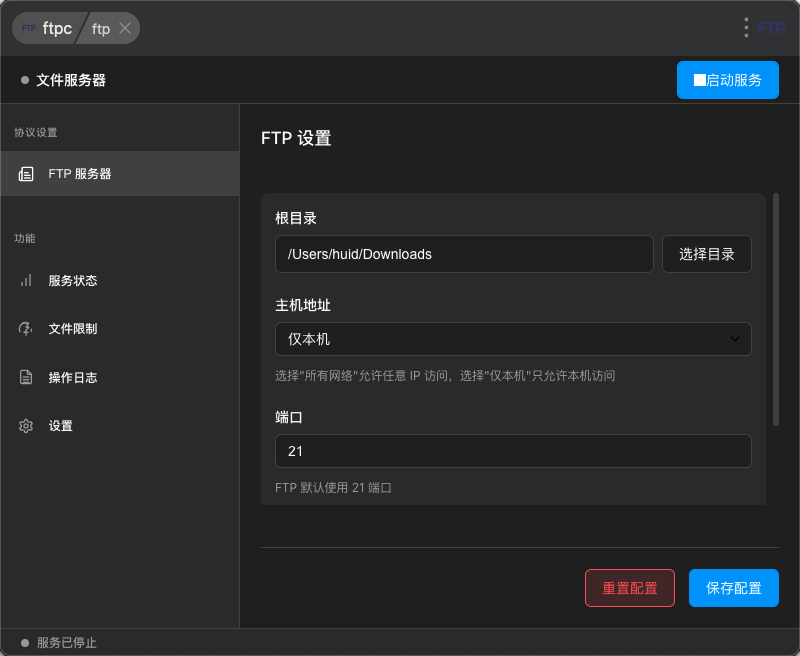Click the 端口 label
Screen dimensions: 800x656
coord(289,417)
